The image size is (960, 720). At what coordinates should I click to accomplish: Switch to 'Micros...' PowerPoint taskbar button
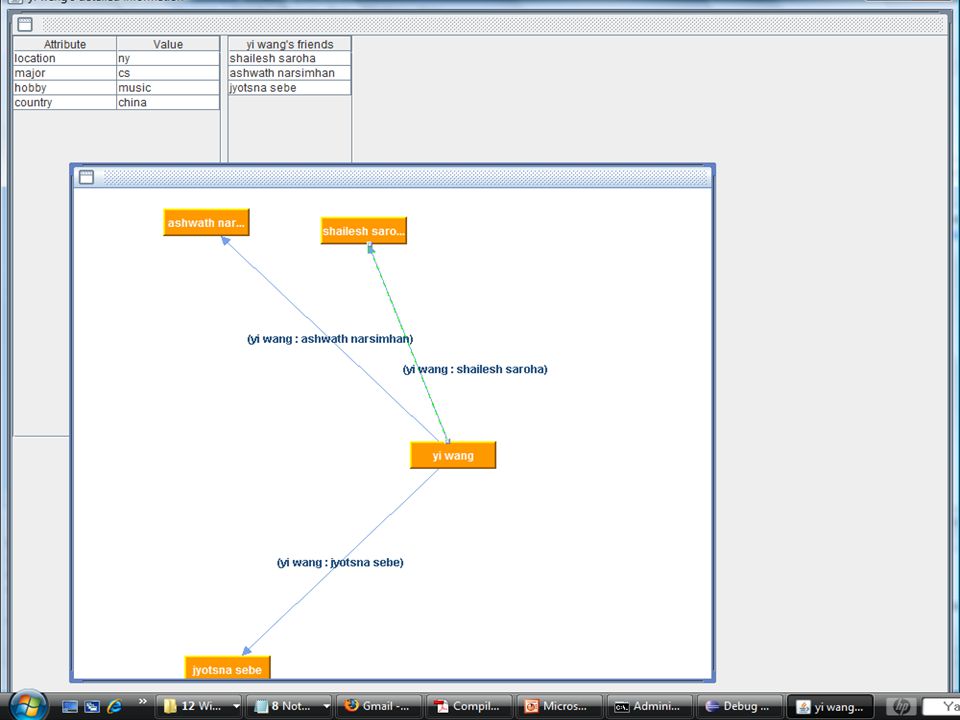coord(559,706)
